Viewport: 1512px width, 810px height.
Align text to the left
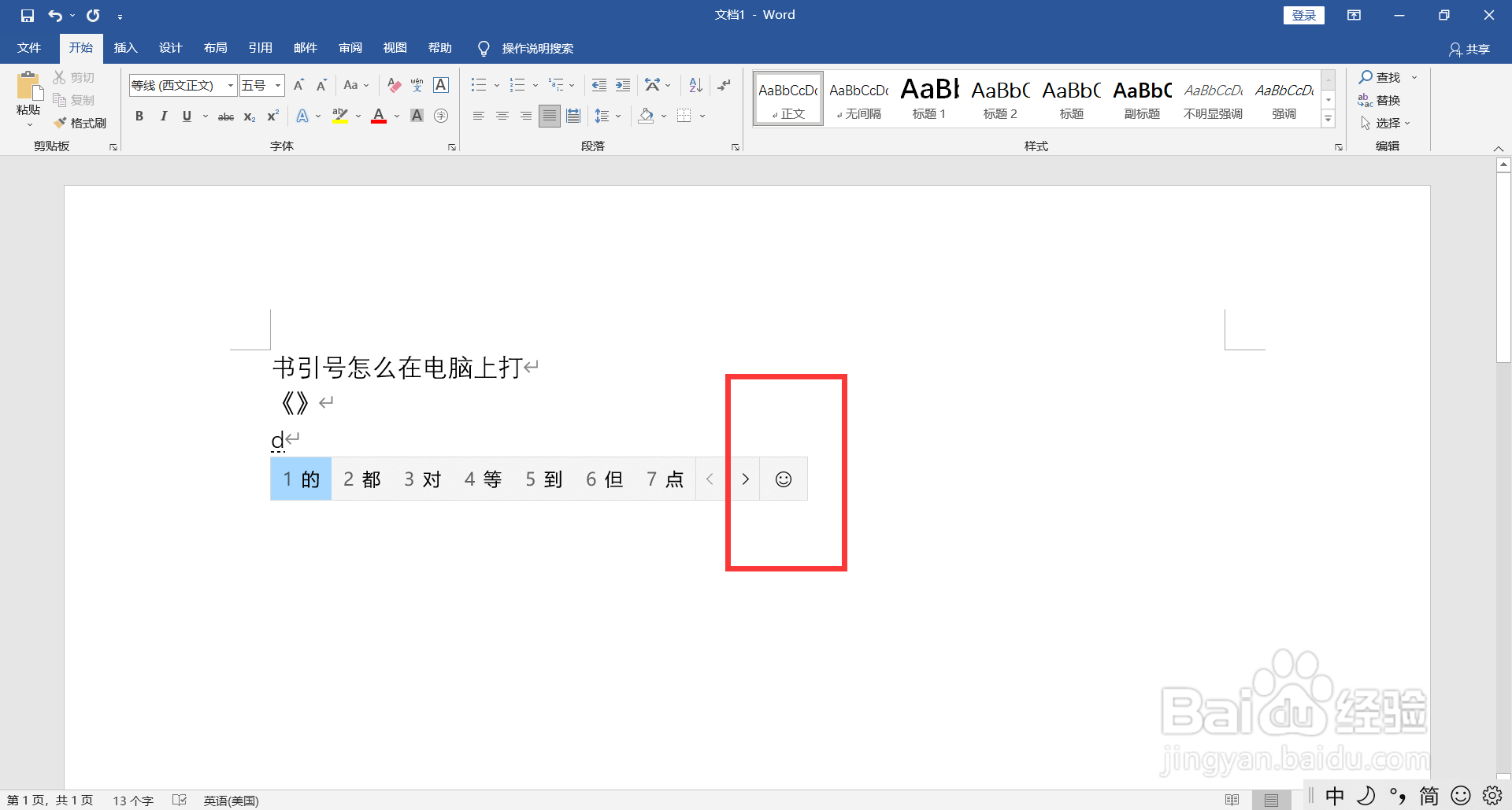coord(478,117)
